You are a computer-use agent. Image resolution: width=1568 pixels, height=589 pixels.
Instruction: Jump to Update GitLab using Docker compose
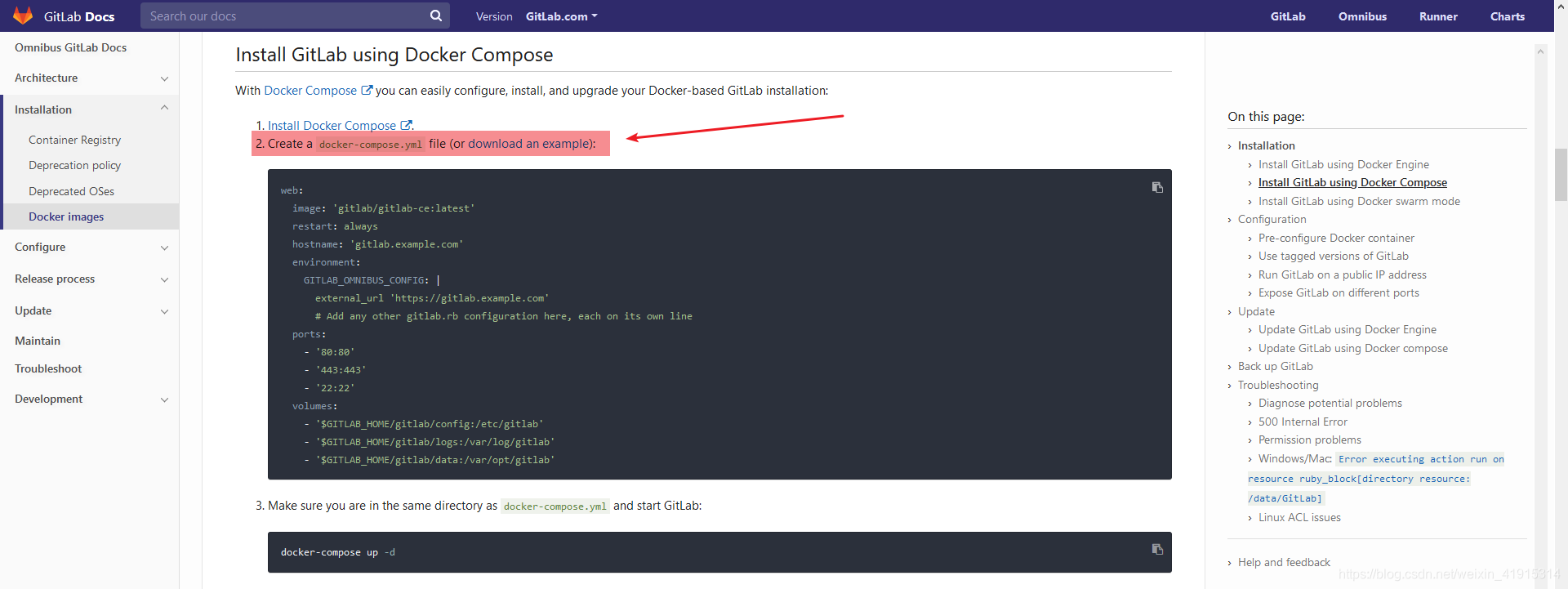(1352, 348)
